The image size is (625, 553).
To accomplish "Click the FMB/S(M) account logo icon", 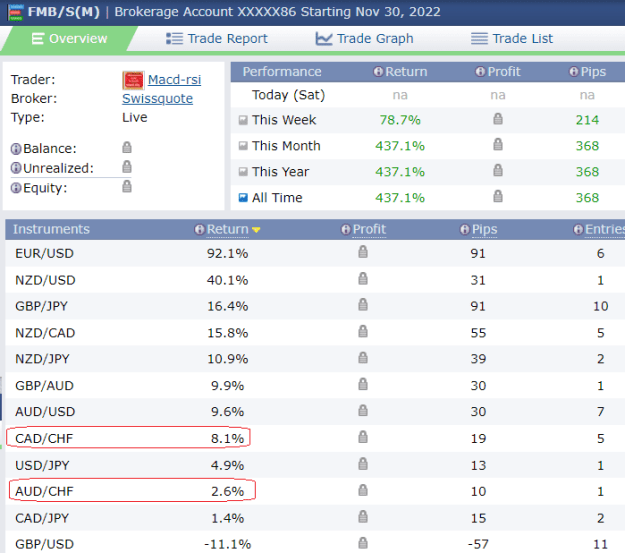I will 16,12.
